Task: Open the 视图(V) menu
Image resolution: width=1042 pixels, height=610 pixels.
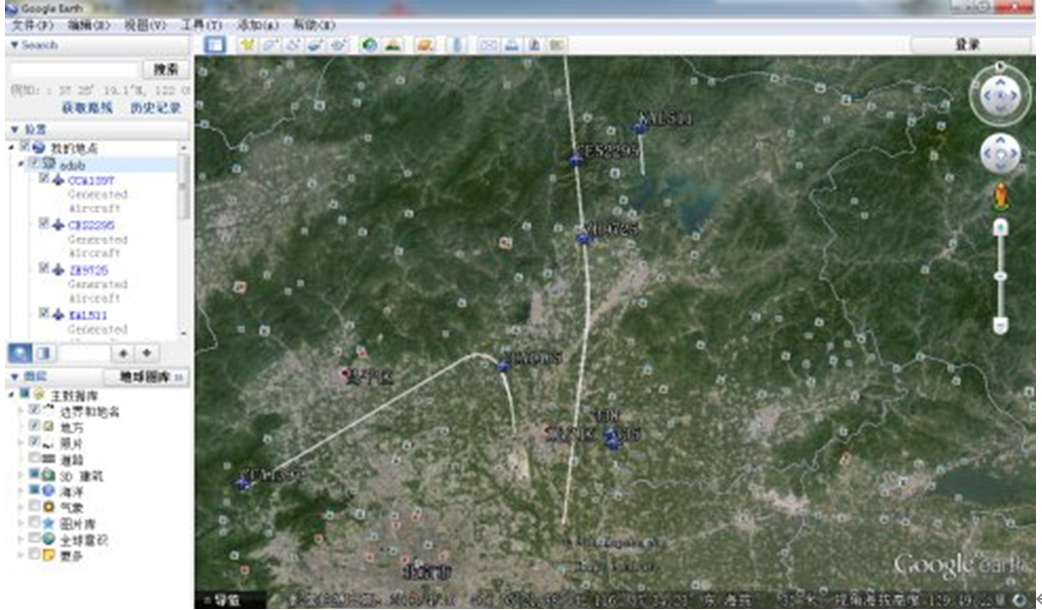Action: coord(145,25)
